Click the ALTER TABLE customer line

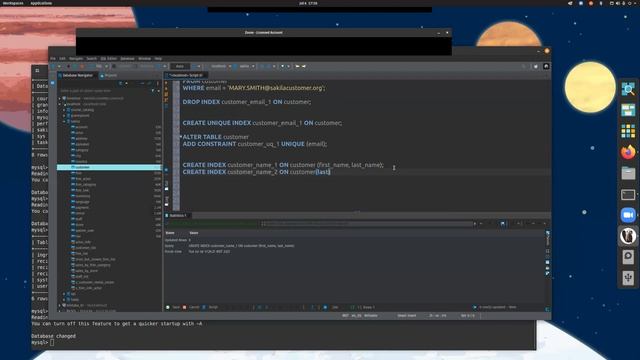coord(216,137)
